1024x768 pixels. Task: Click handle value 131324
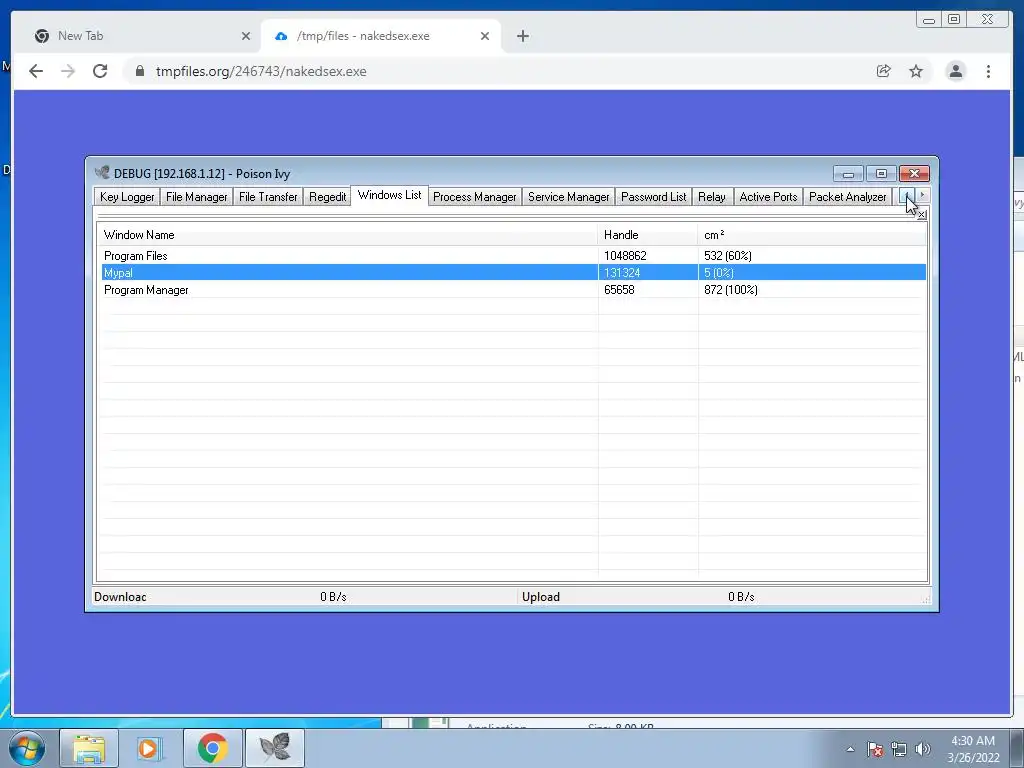click(622, 272)
